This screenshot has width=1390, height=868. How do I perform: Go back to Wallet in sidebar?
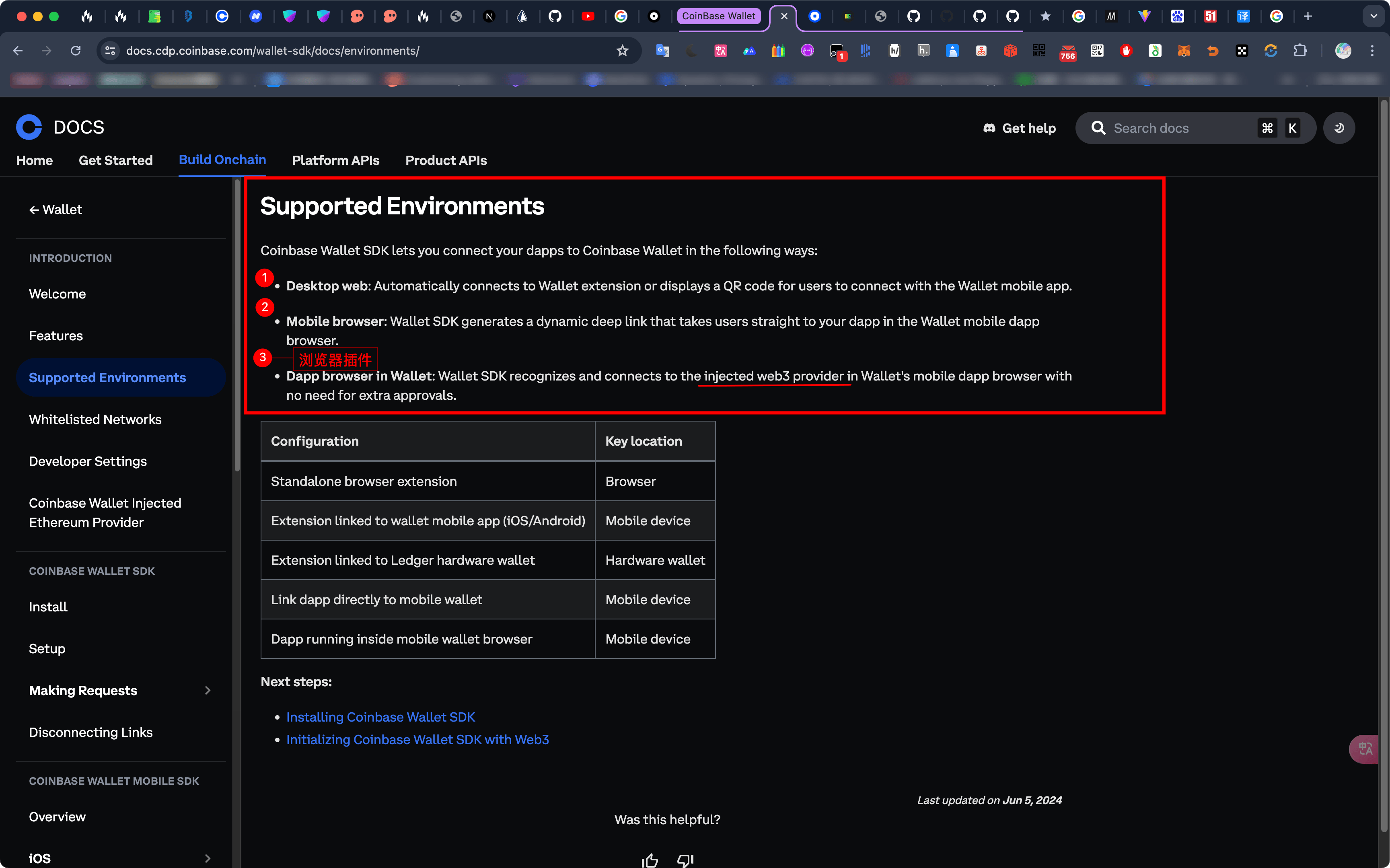point(56,210)
